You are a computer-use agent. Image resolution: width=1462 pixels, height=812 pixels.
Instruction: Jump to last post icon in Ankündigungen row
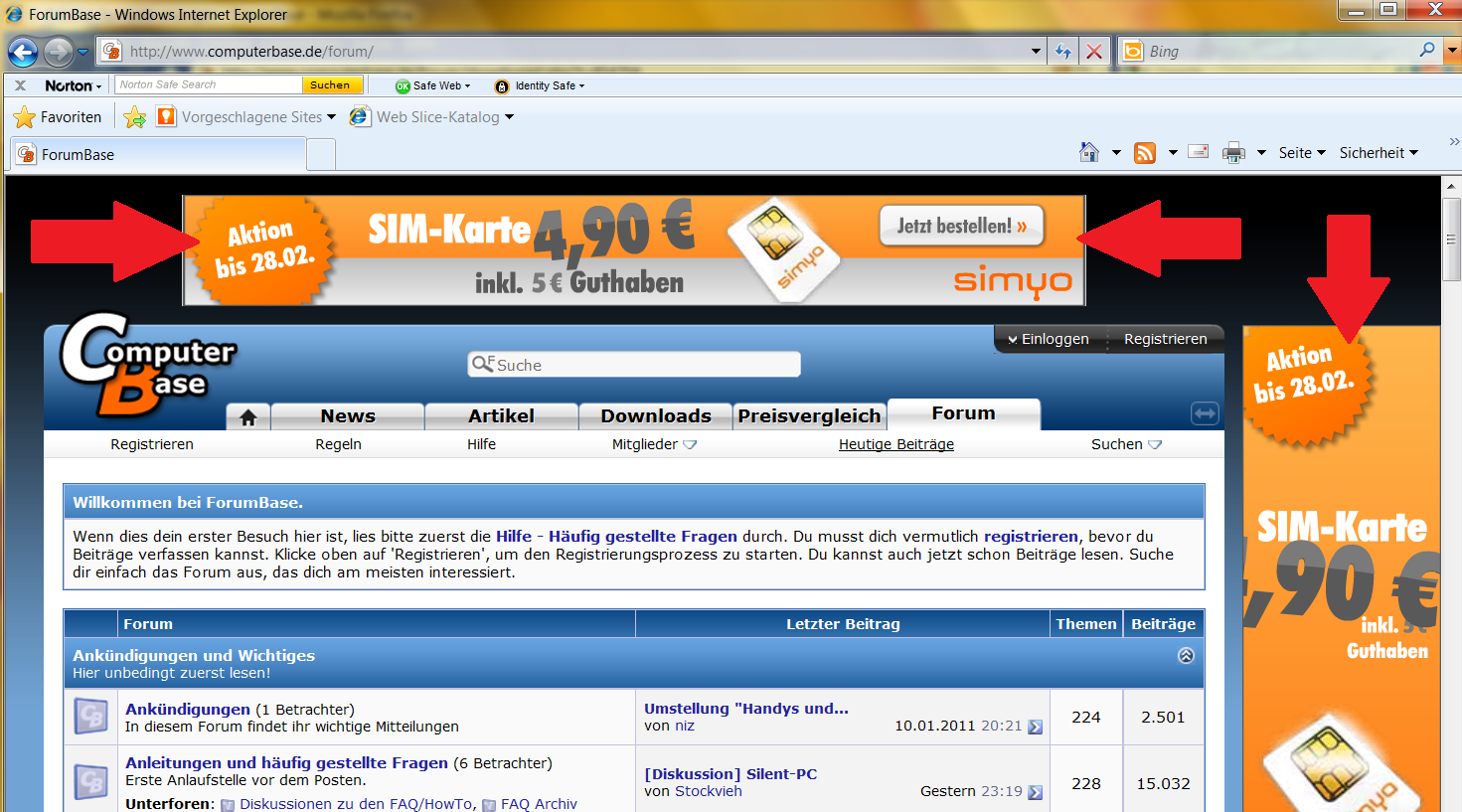coord(1035,727)
